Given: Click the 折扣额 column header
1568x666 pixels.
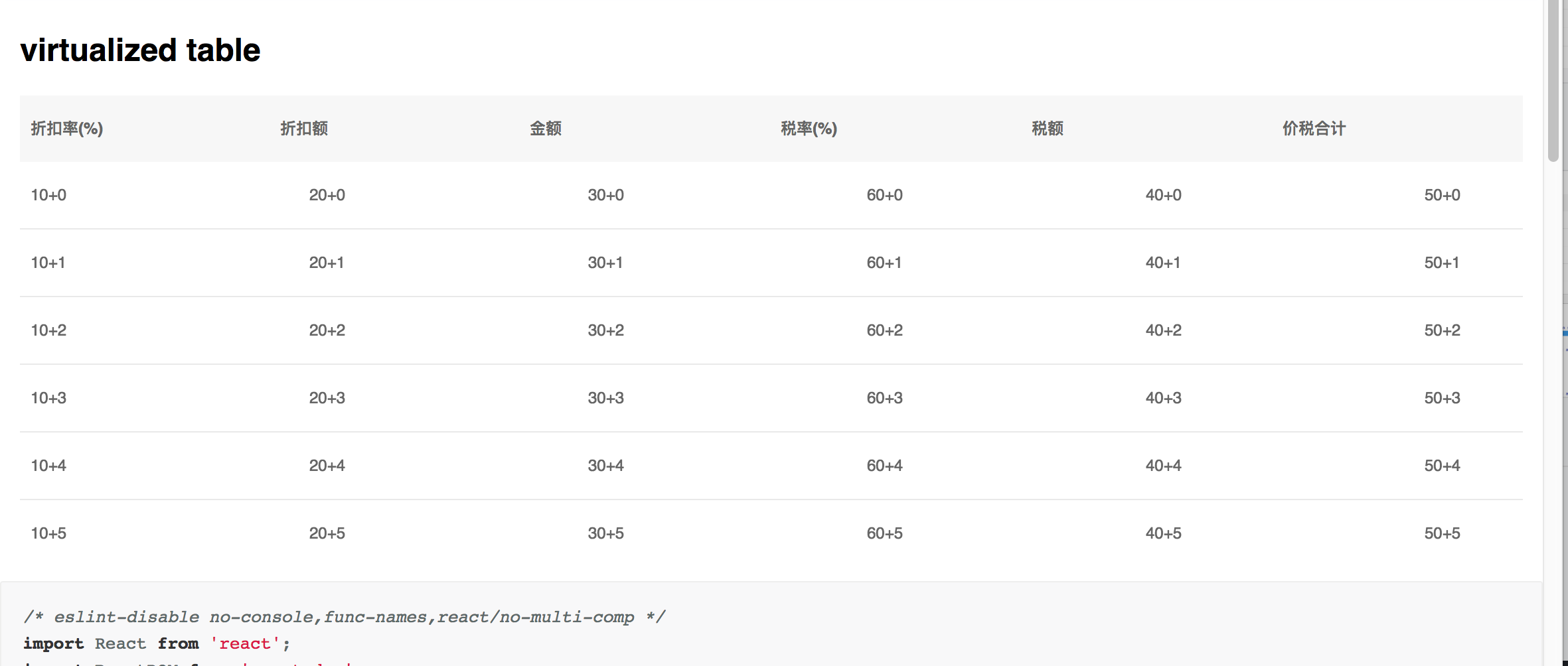Looking at the screenshot, I should click(x=304, y=129).
